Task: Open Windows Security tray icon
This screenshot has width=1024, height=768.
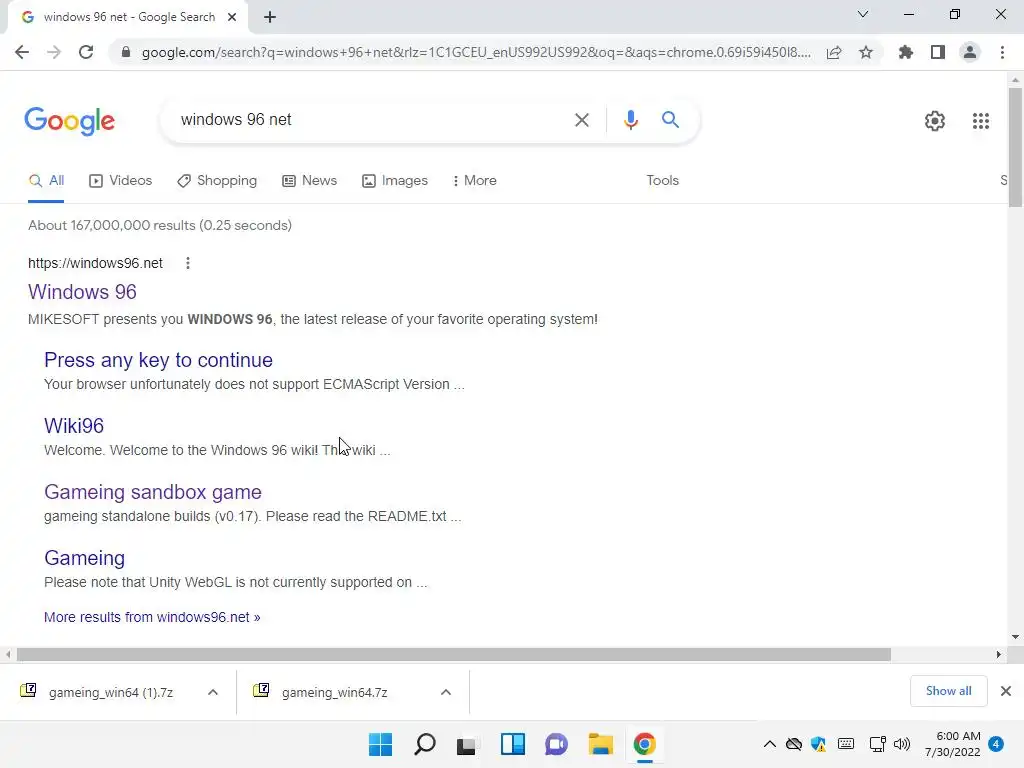Action: (818, 744)
